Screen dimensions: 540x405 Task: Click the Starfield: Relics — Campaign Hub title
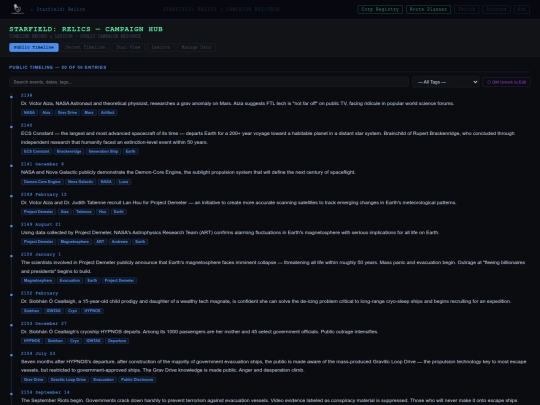tap(86, 29)
